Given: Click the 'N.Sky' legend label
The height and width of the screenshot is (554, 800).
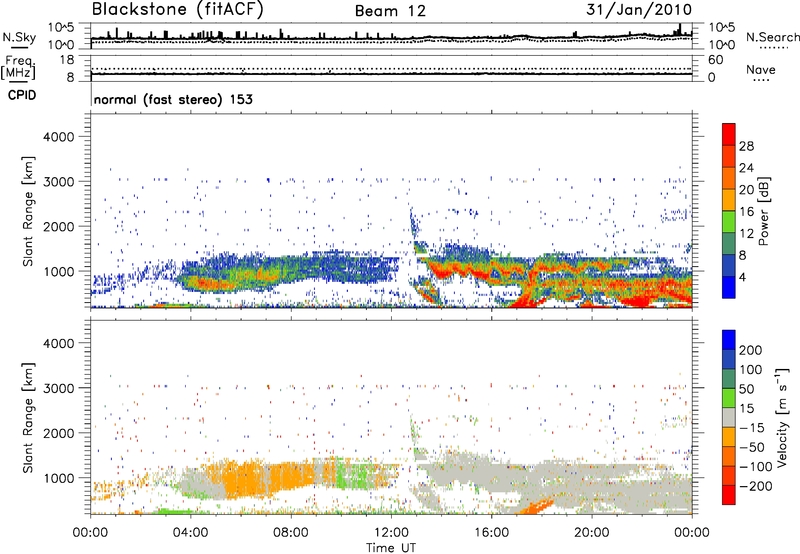Looking at the screenshot, I should click(x=19, y=37).
